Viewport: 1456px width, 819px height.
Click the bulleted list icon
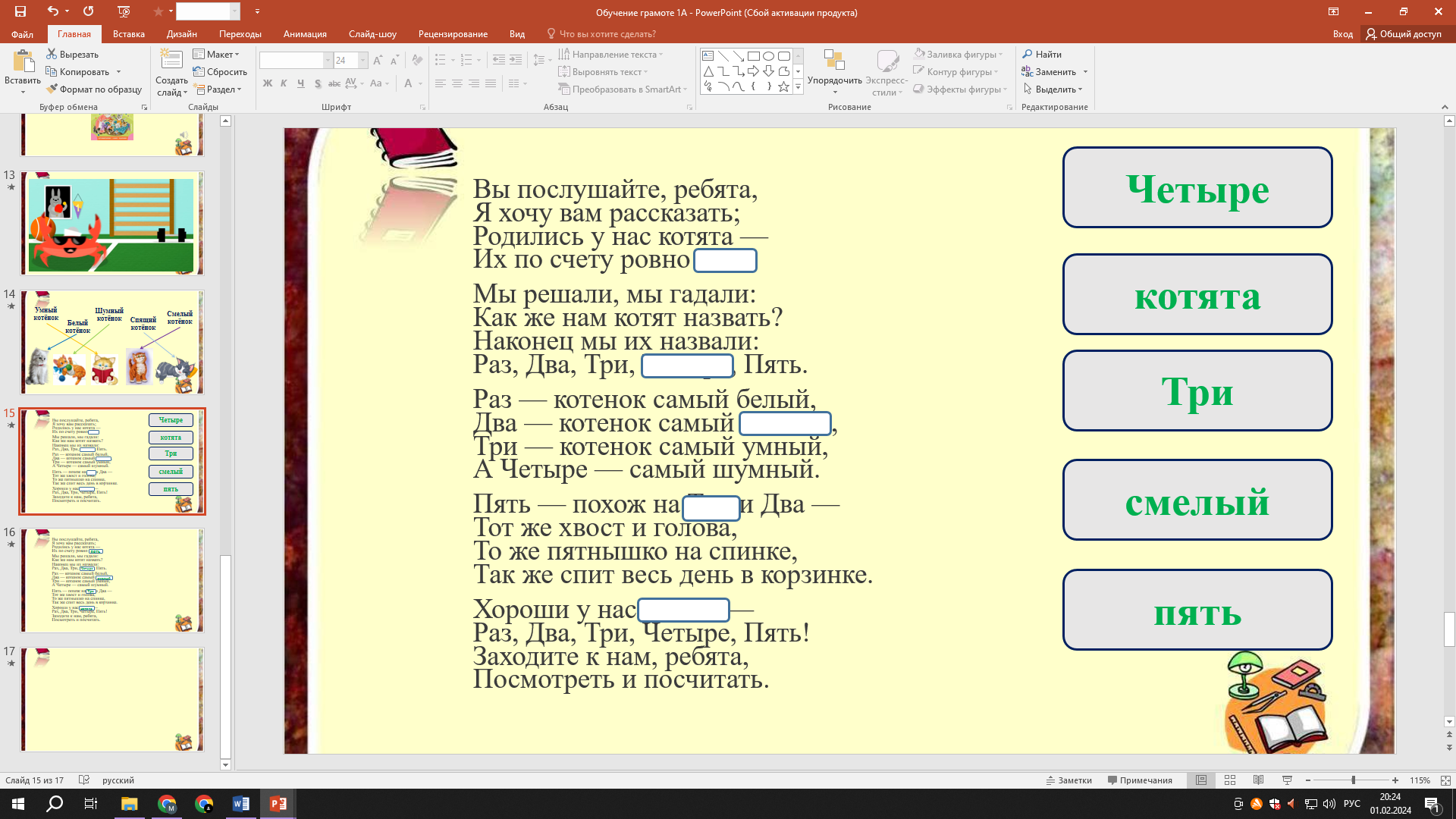coord(441,60)
